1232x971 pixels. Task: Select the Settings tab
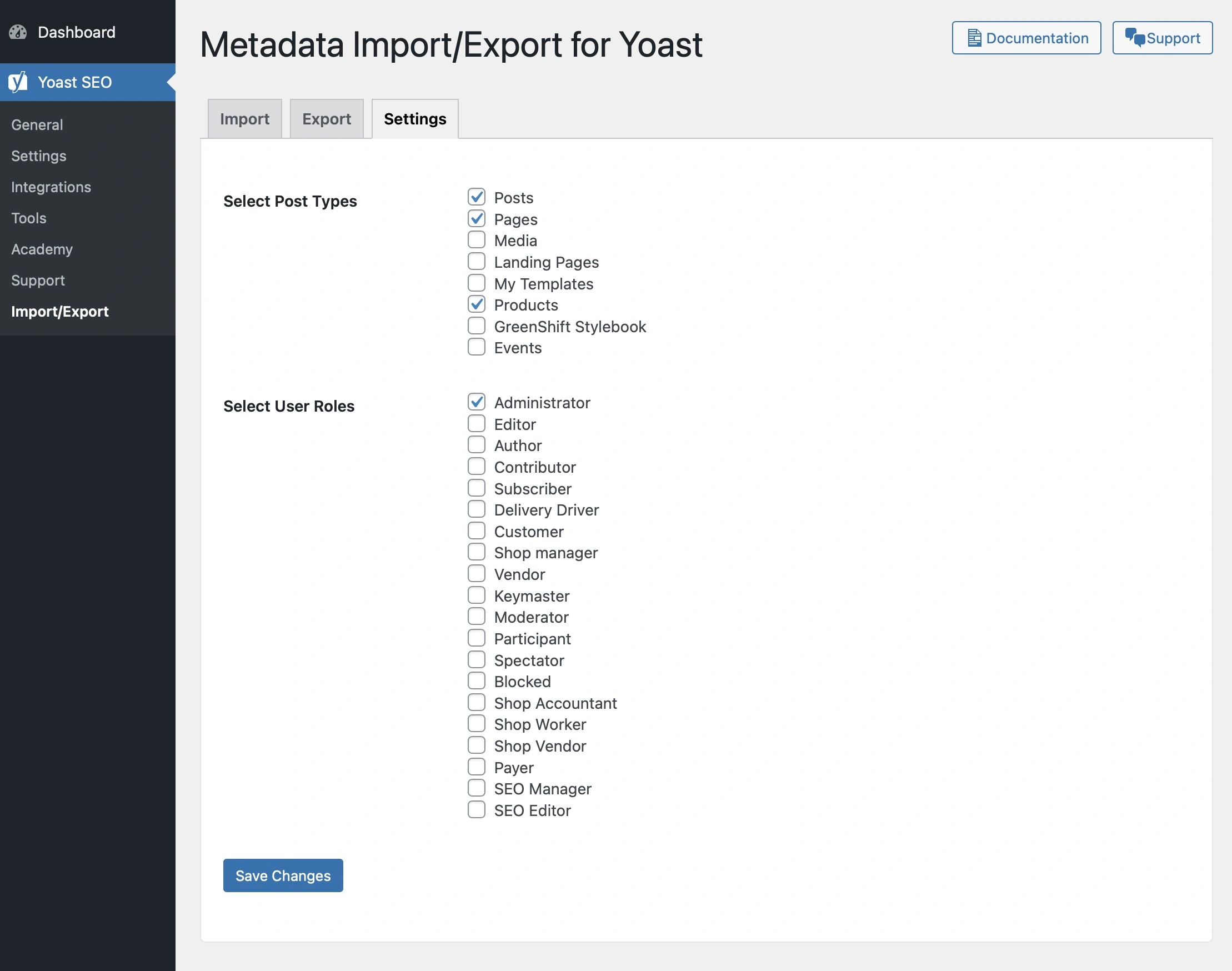coord(415,118)
